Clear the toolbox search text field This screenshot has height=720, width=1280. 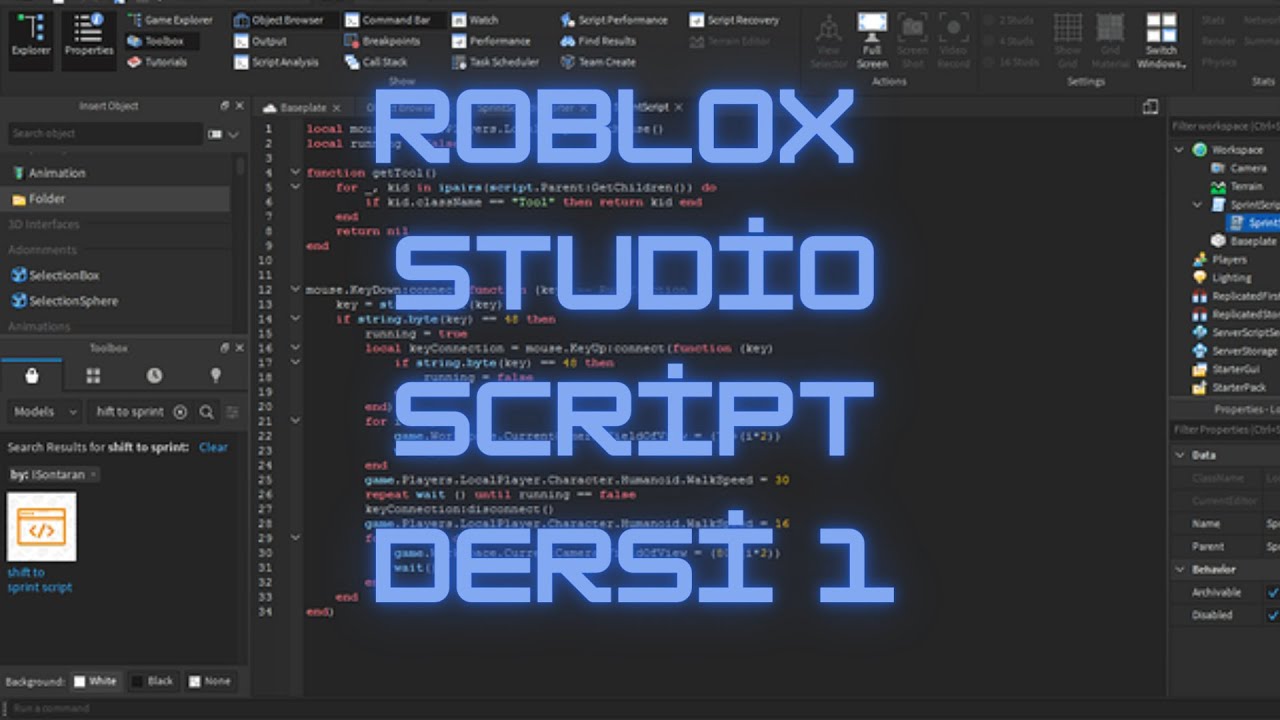coord(180,411)
